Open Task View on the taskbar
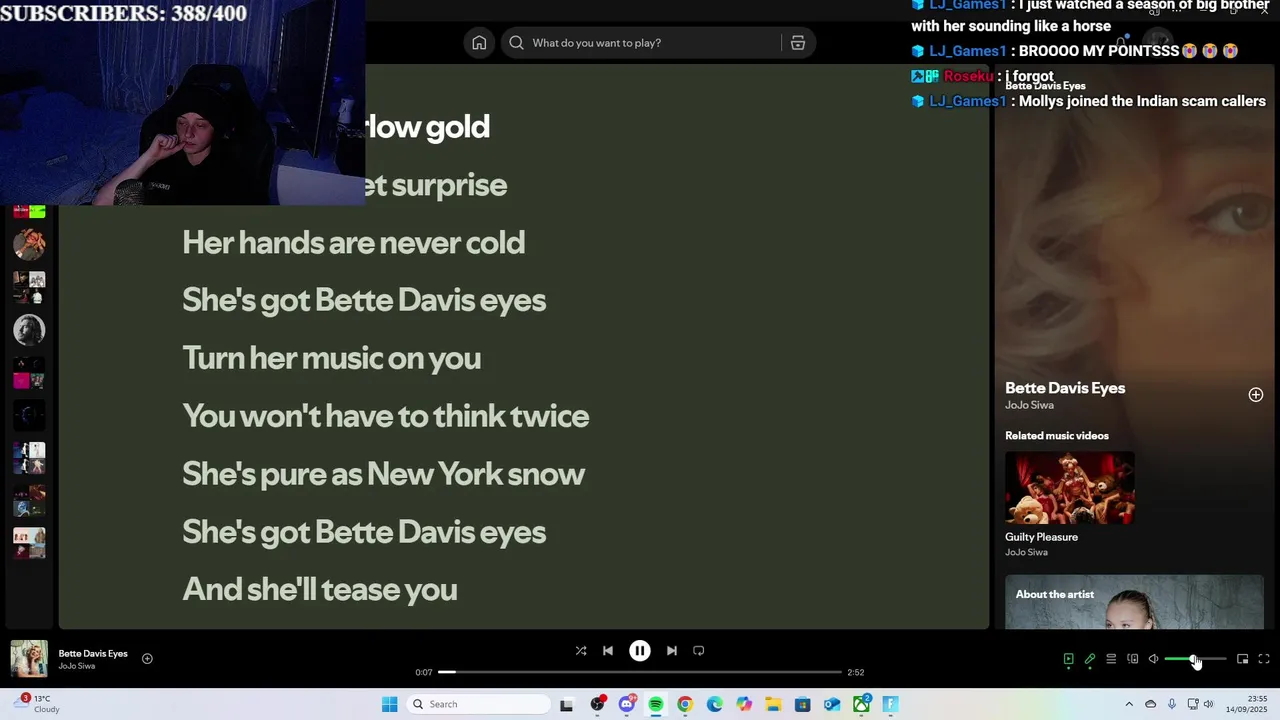The height and width of the screenshot is (720, 1280). tap(566, 704)
